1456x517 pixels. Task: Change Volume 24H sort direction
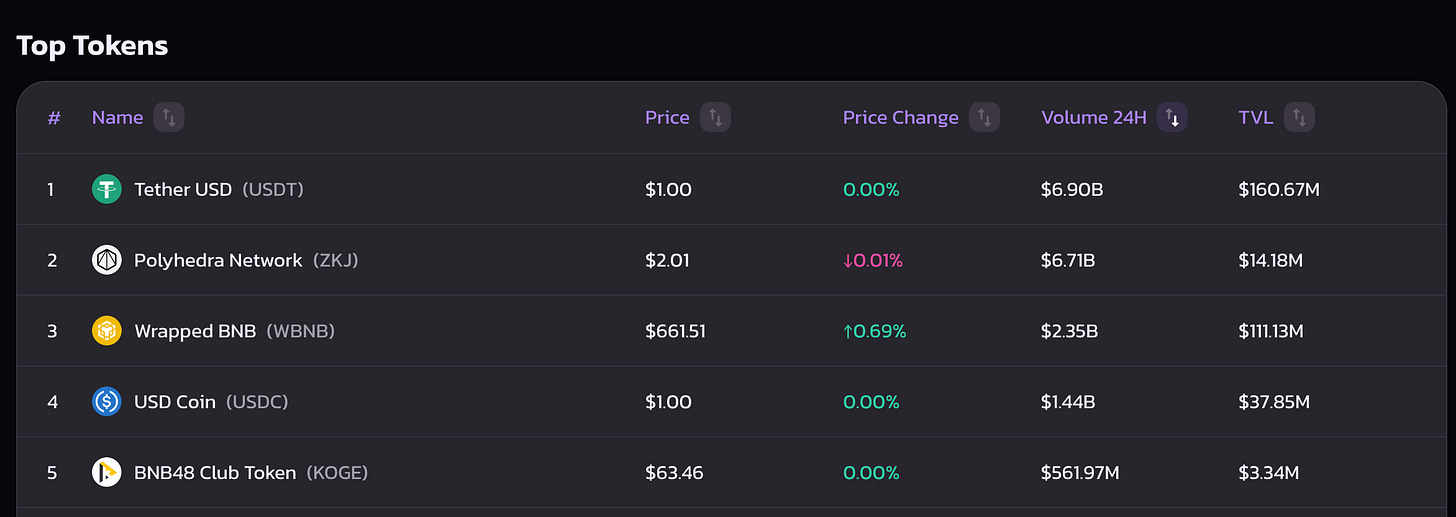pos(1172,118)
